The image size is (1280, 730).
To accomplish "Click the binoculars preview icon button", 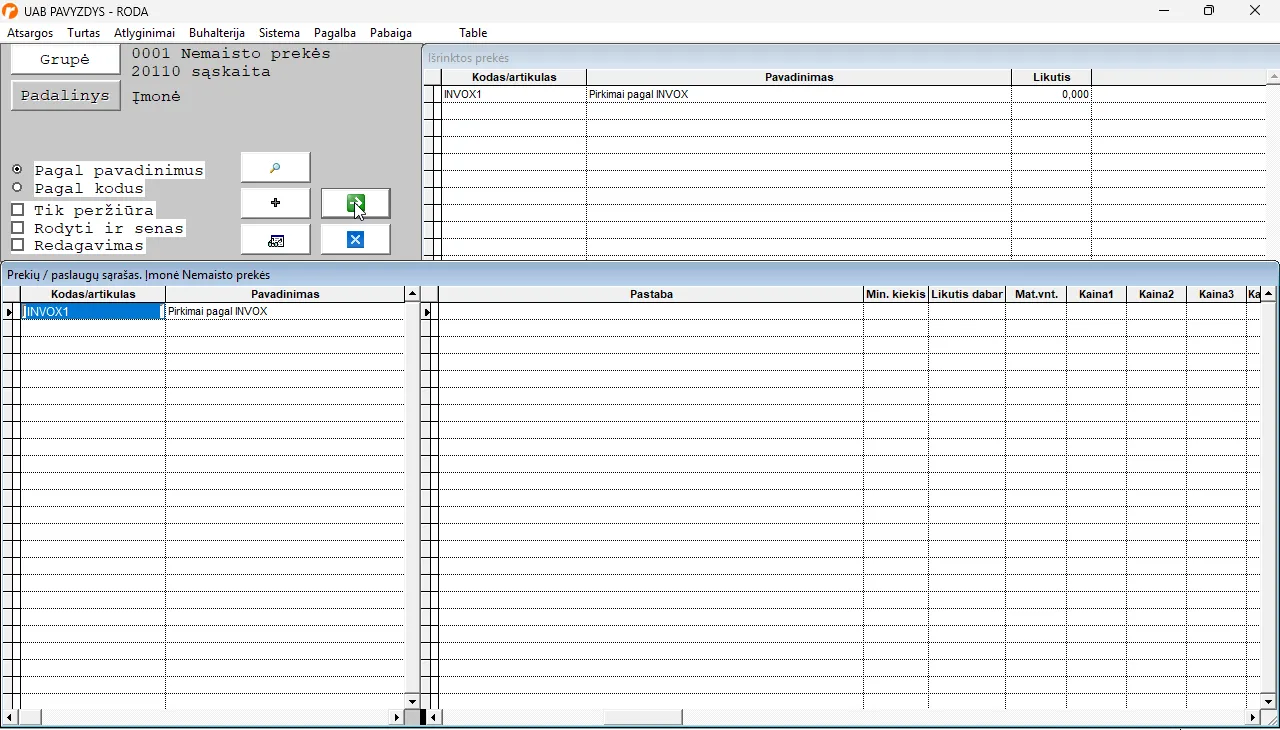I will (x=276, y=240).
